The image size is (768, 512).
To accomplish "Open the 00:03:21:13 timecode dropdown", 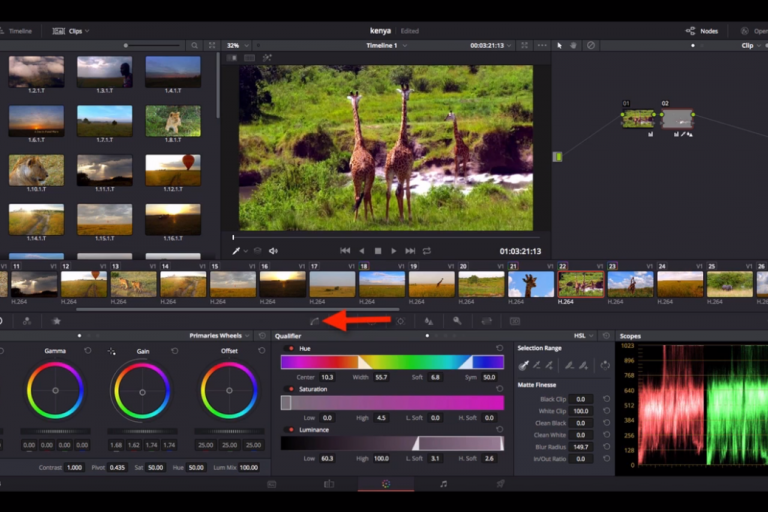I will 491,45.
